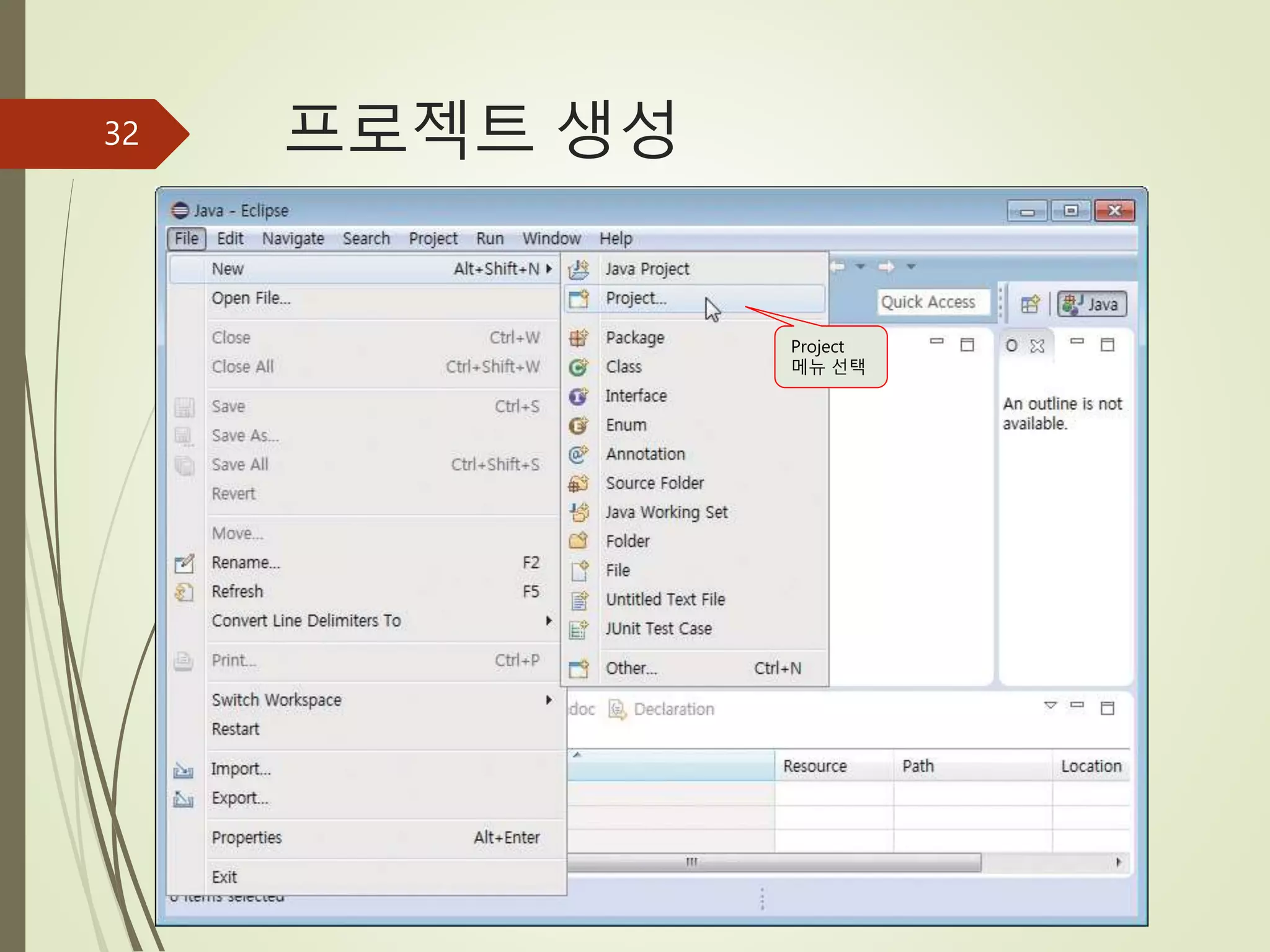Click the back navigation arrow in toolbar
Image resolution: width=1270 pixels, height=952 pixels.
(838, 267)
